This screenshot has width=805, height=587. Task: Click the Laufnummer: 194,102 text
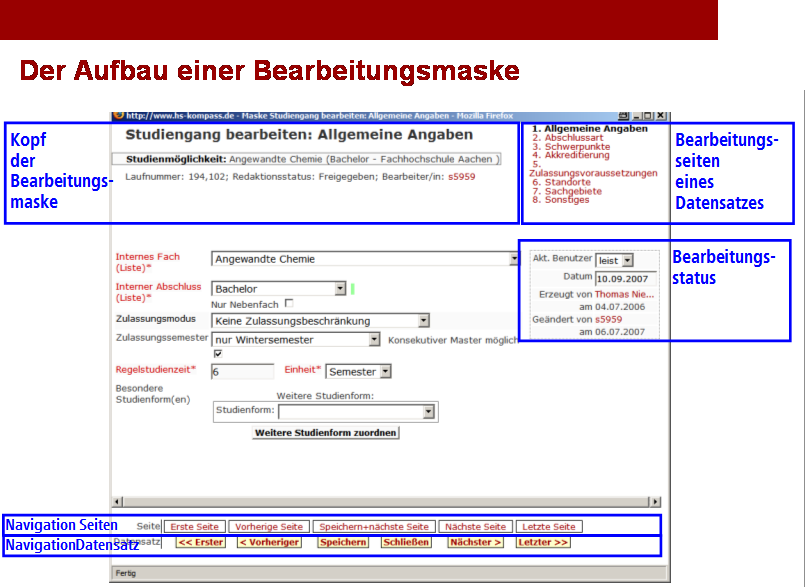coord(177,177)
